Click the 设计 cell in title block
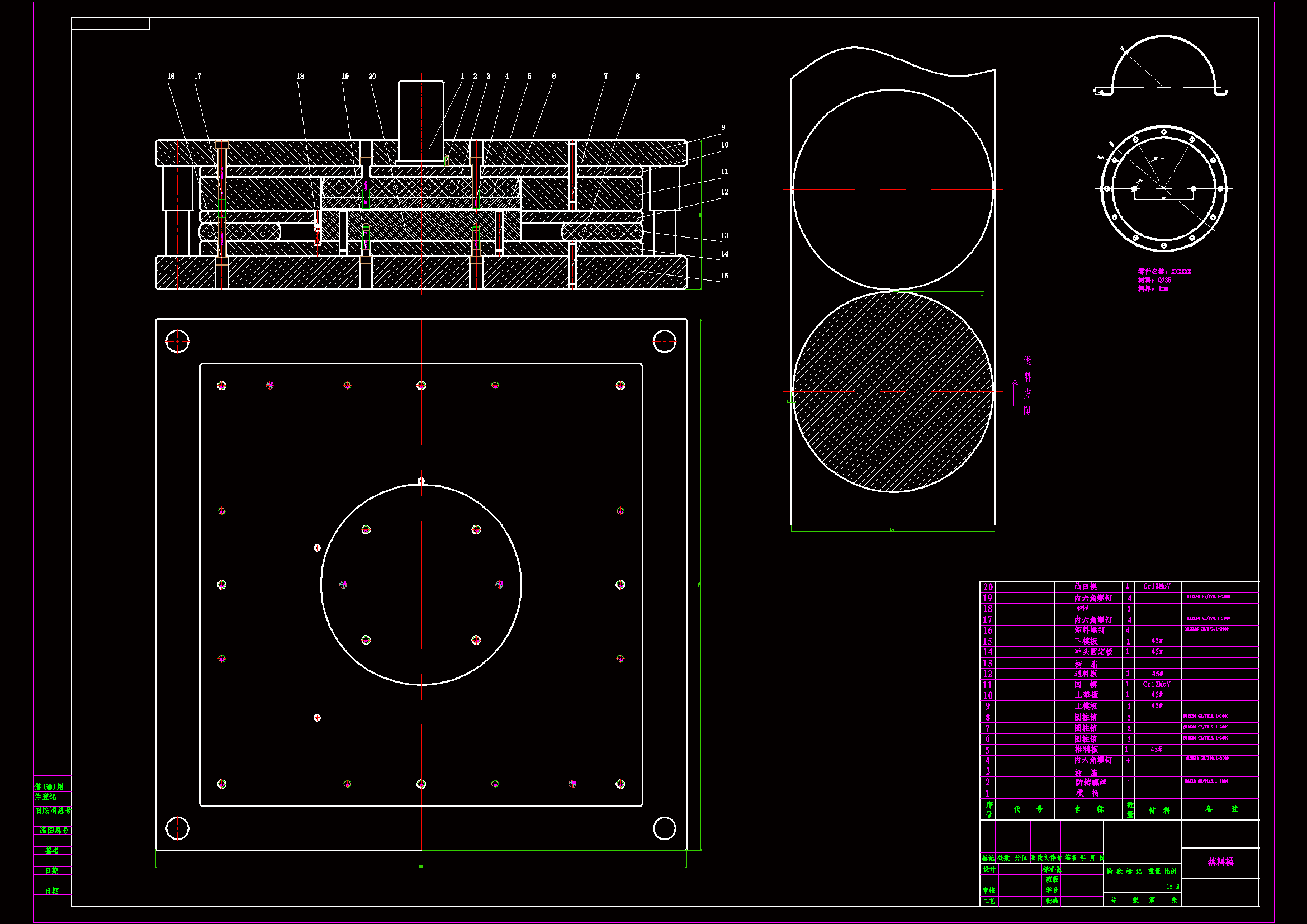Viewport: 1307px width, 924px height. tap(989, 869)
